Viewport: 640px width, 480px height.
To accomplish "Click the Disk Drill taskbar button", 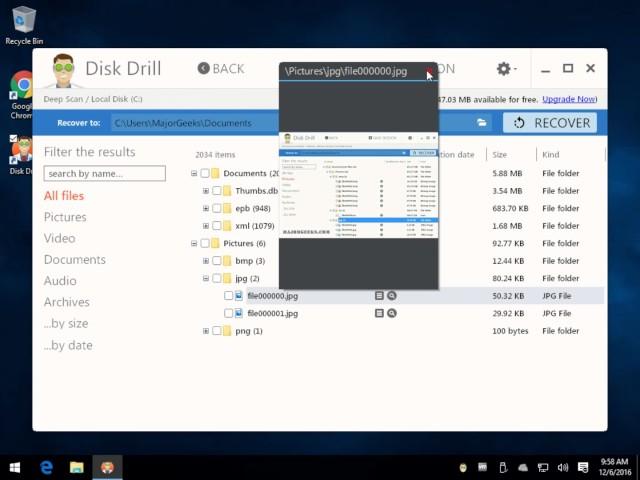I will click(107, 467).
